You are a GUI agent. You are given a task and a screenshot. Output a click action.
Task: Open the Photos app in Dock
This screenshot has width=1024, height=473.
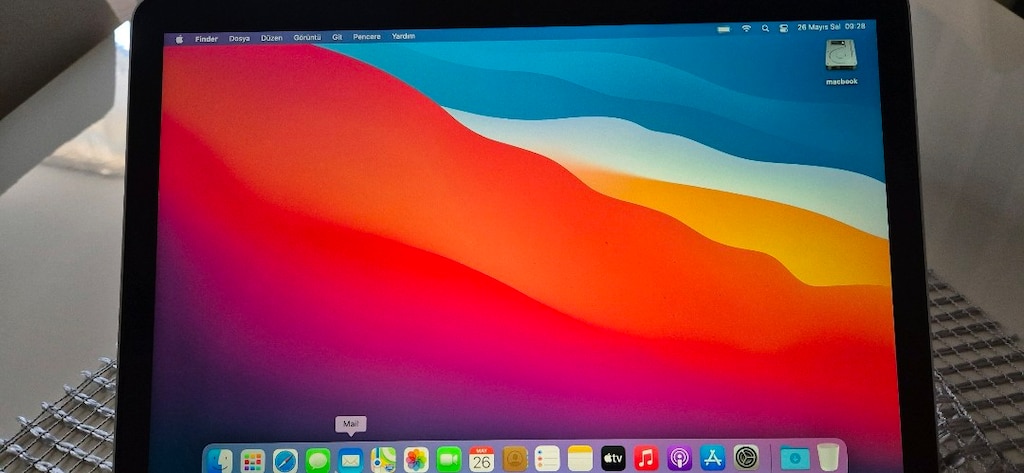click(x=416, y=460)
